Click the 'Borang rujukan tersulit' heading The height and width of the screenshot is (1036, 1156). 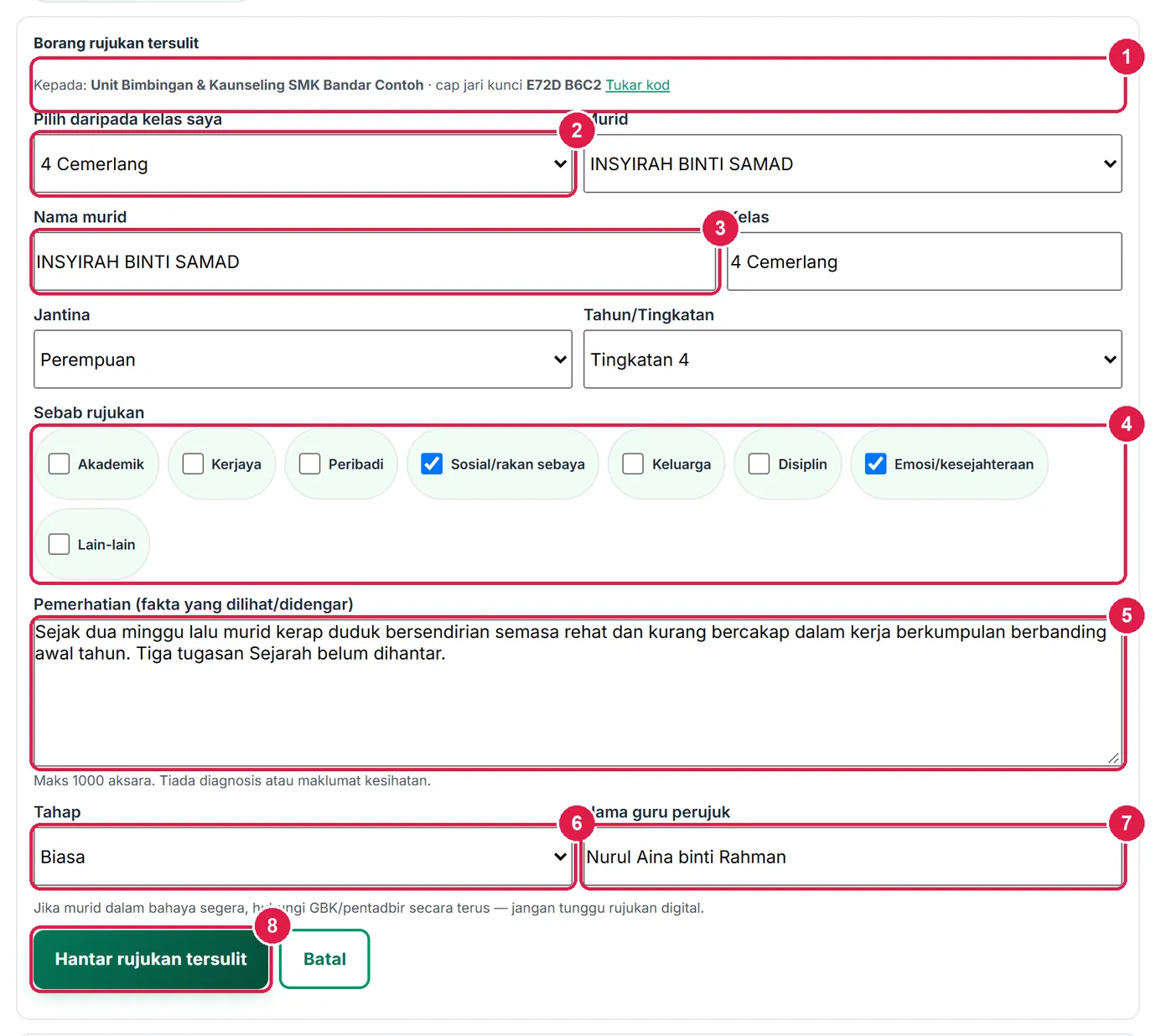coord(117,43)
